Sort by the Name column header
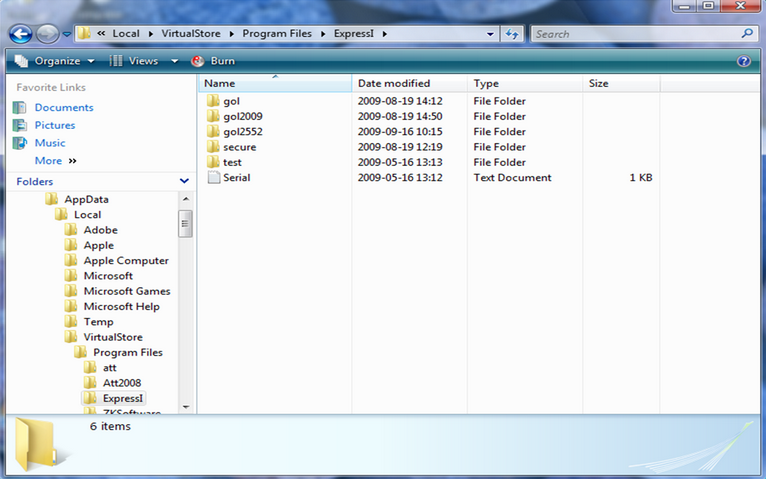The width and height of the screenshot is (766, 479). 275,83
